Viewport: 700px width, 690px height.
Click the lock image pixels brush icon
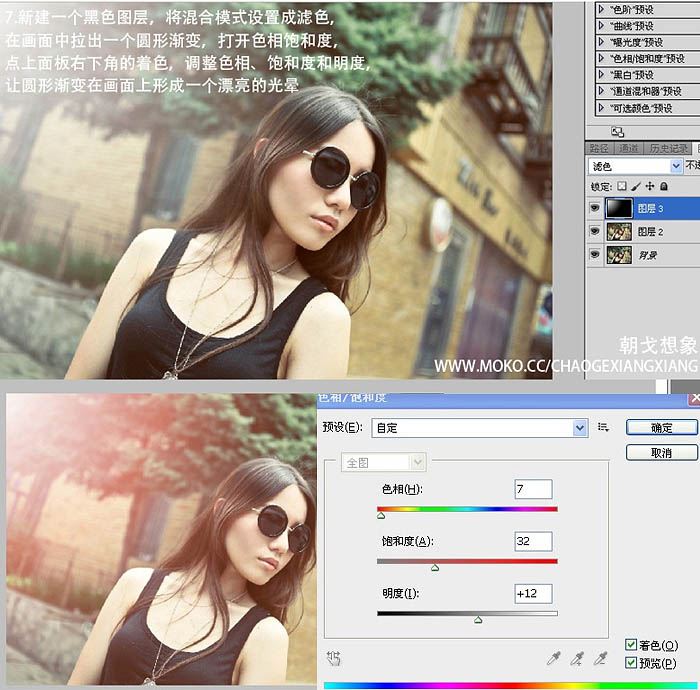(636, 186)
